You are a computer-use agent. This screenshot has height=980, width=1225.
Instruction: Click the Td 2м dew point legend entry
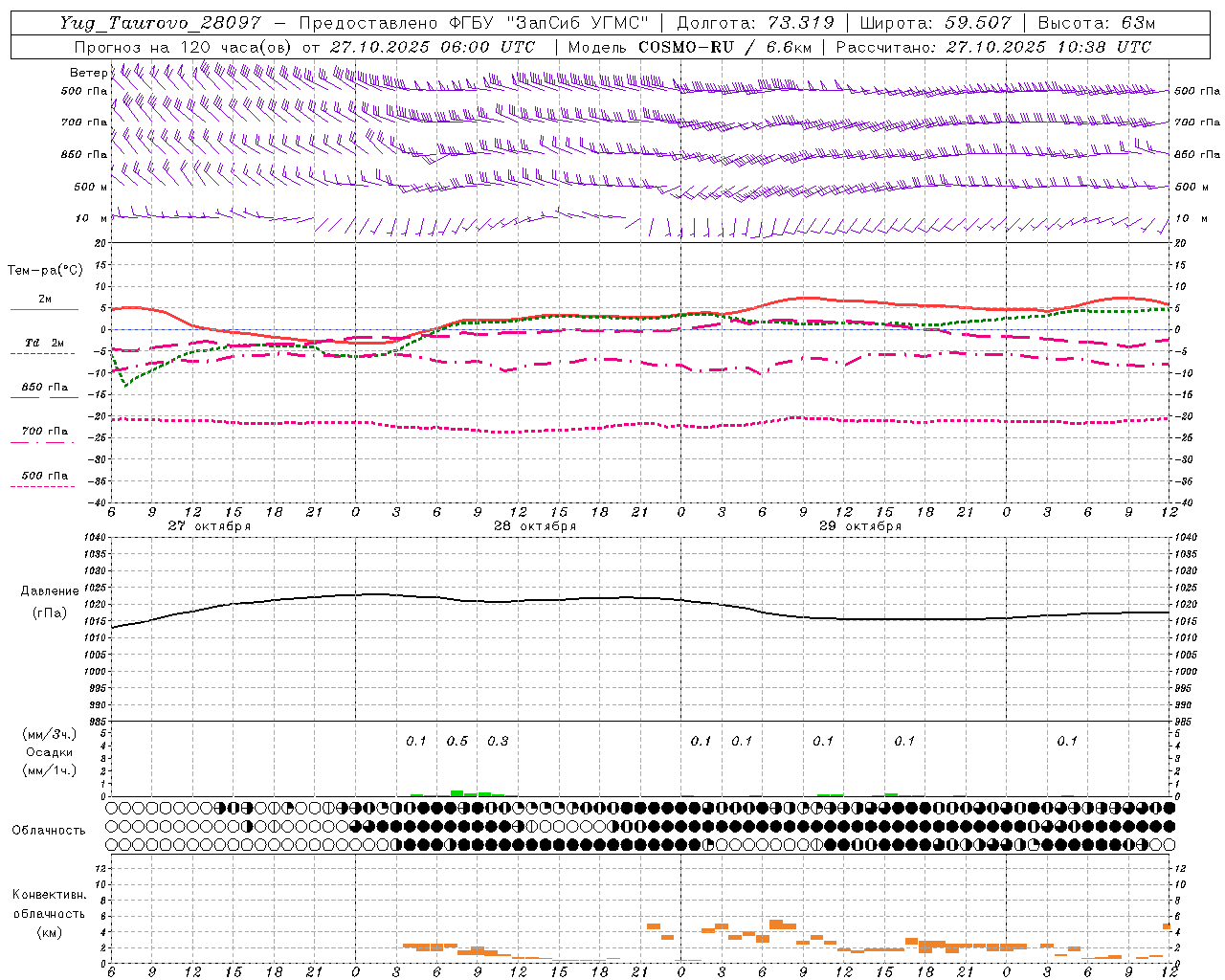[45, 343]
